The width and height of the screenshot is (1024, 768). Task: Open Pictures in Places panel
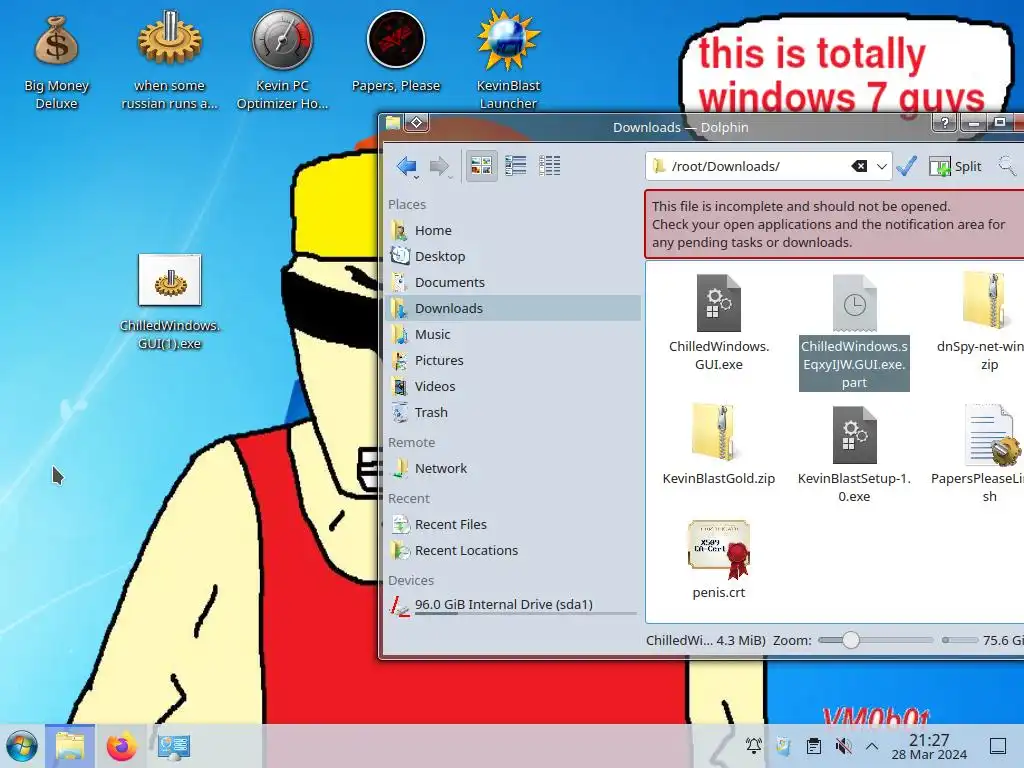pos(512,360)
